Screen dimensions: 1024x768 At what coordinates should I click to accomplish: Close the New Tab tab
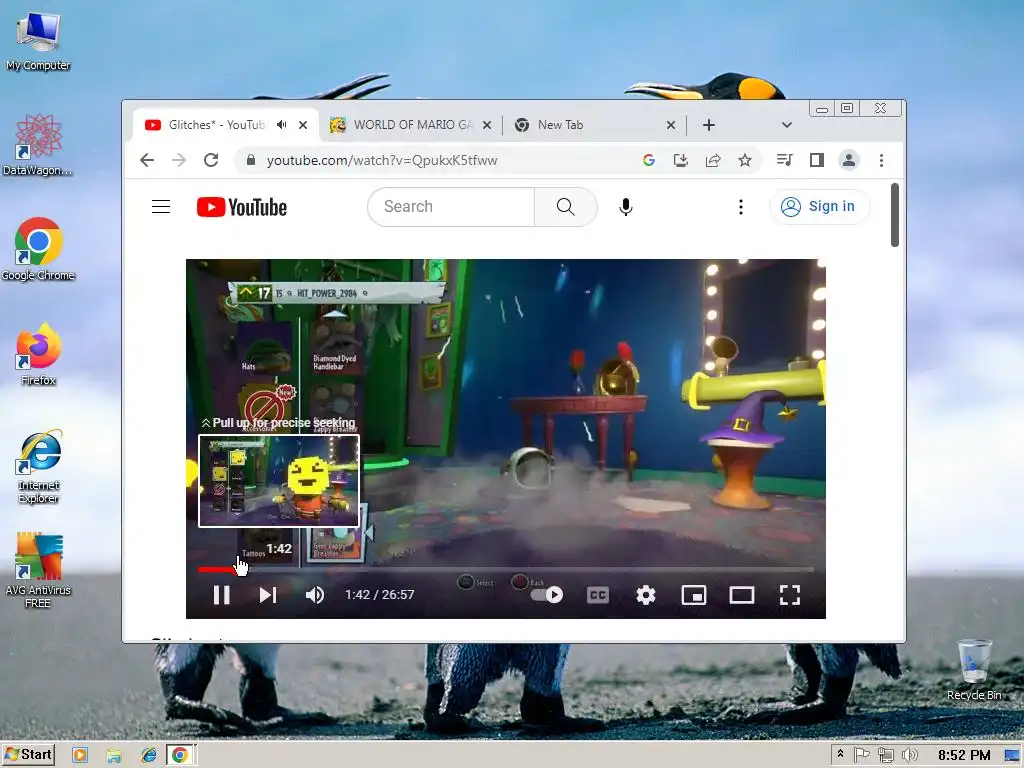click(x=671, y=125)
